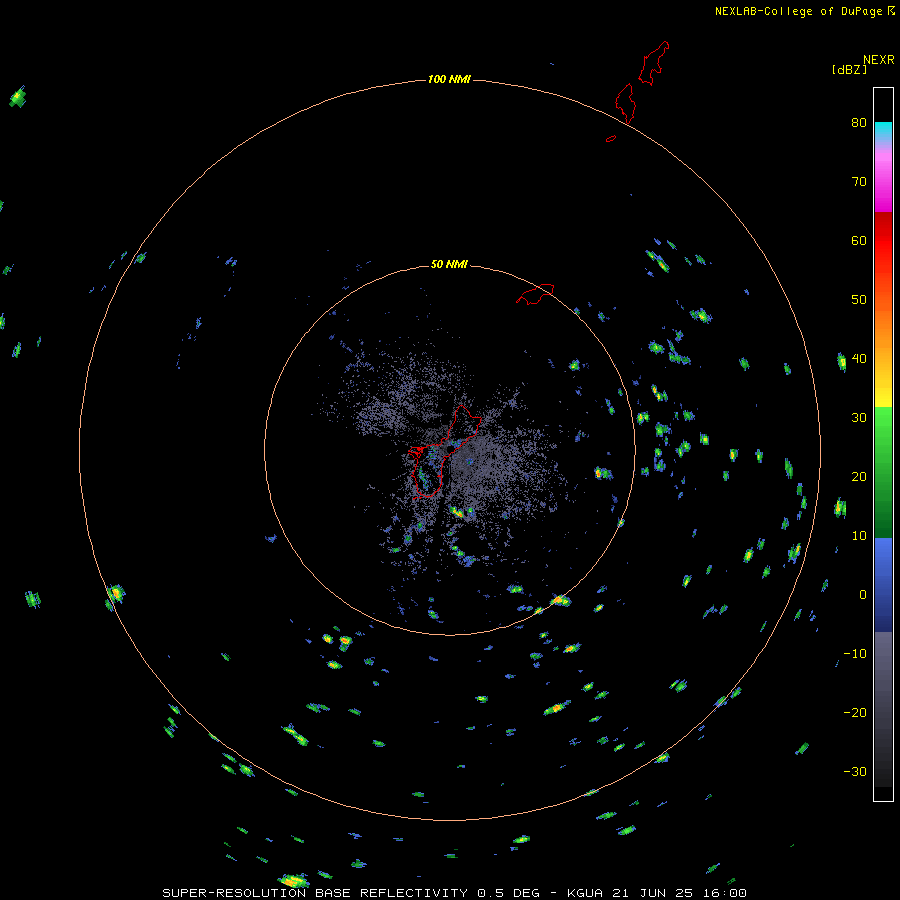This screenshot has width=900, height=900.
Task: Click the 21 JUN 25 date in caption
Action: click(x=653, y=893)
